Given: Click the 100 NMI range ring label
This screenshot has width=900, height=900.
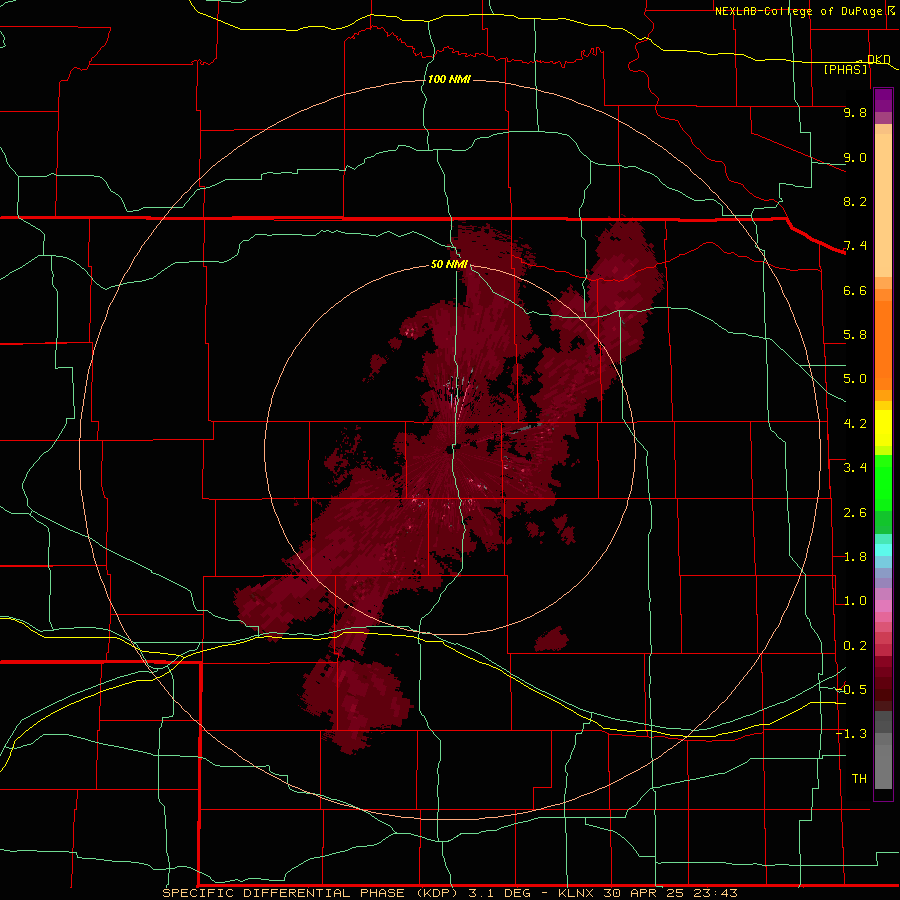Looking at the screenshot, I should 449,79.
